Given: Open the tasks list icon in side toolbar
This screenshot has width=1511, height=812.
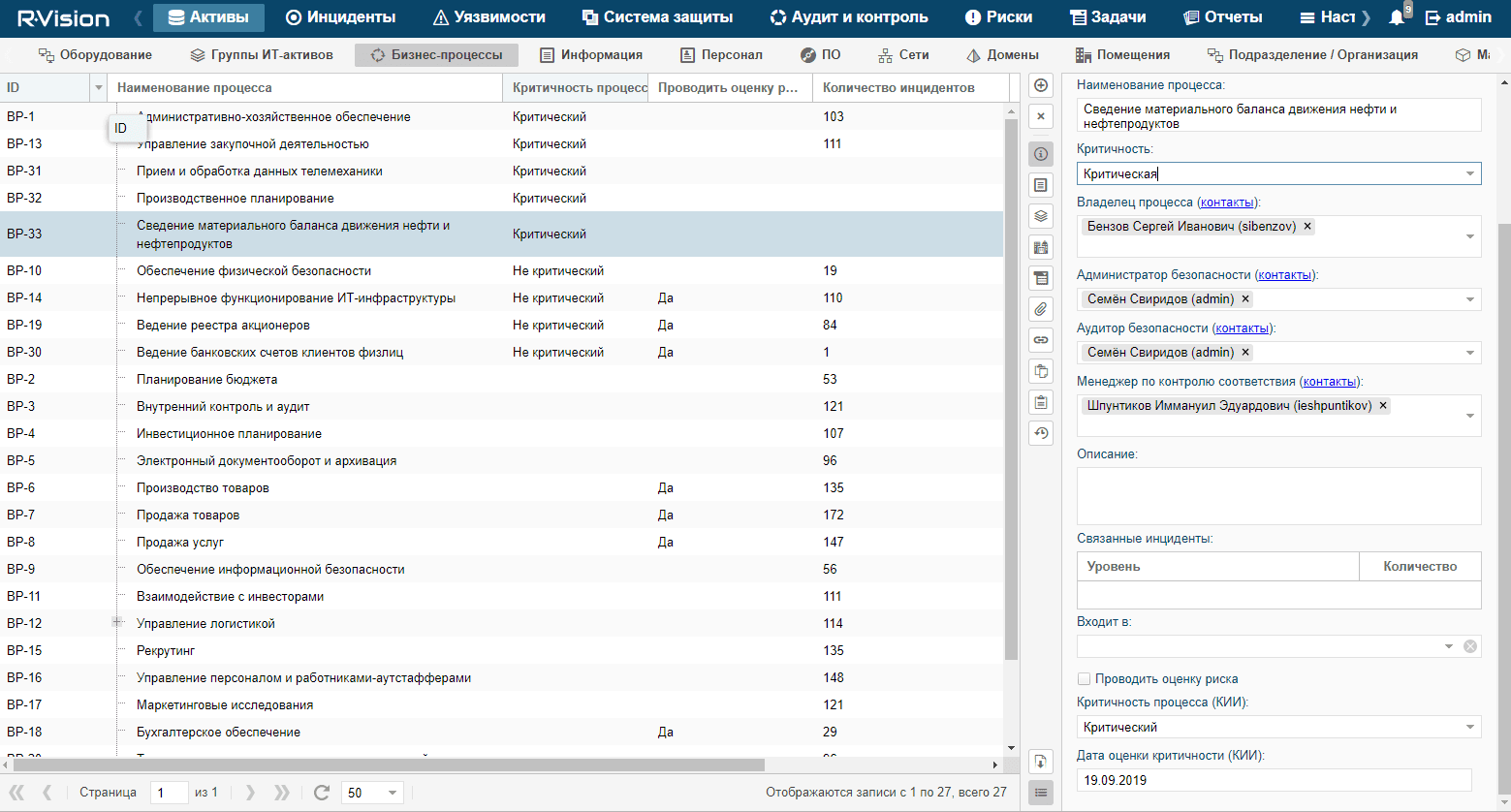Looking at the screenshot, I should click(1041, 278).
